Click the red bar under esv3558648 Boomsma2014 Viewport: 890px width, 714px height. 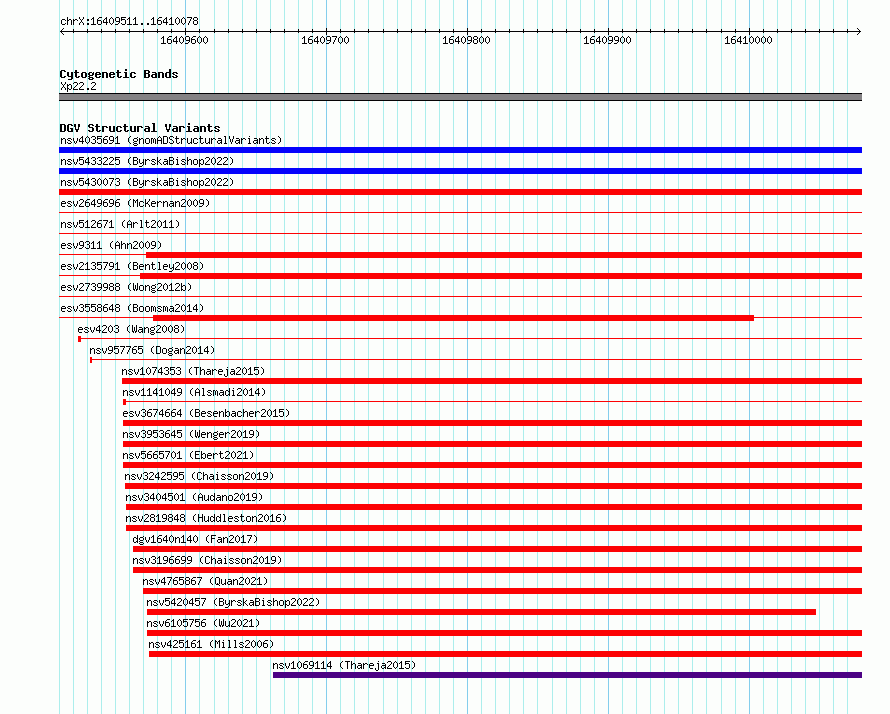(454, 318)
